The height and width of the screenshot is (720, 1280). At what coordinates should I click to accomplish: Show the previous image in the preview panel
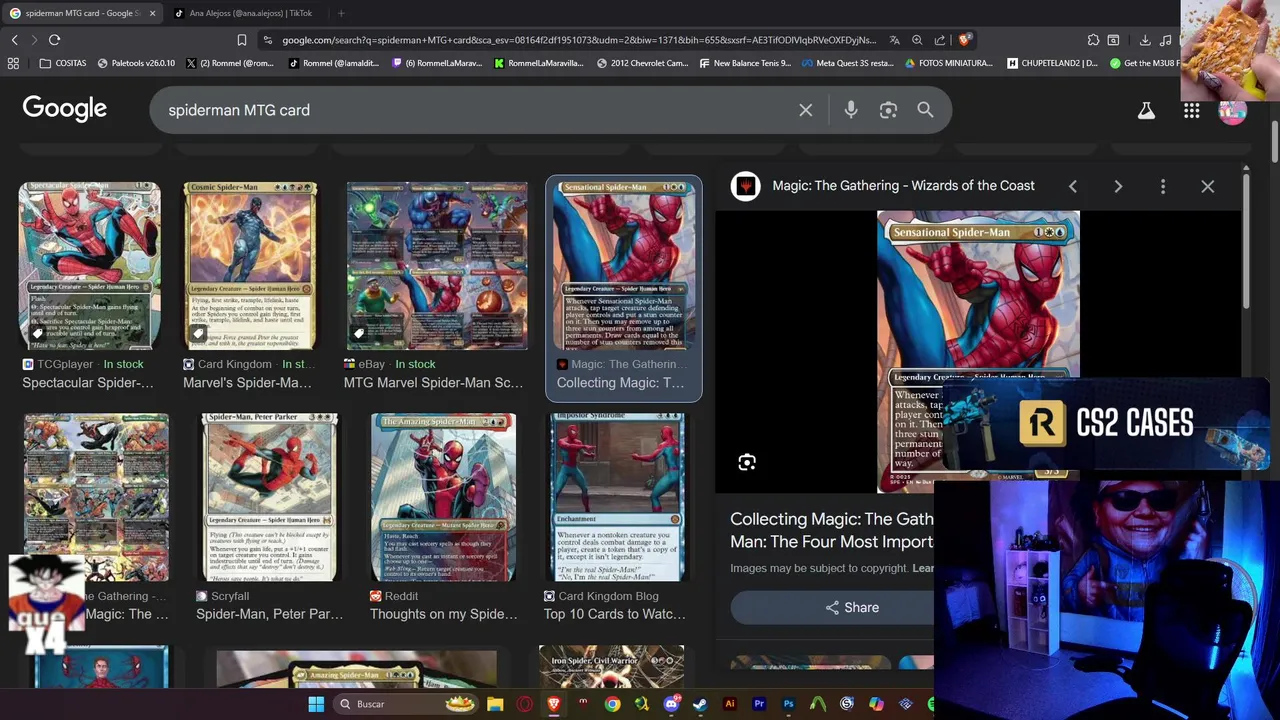click(x=1073, y=186)
